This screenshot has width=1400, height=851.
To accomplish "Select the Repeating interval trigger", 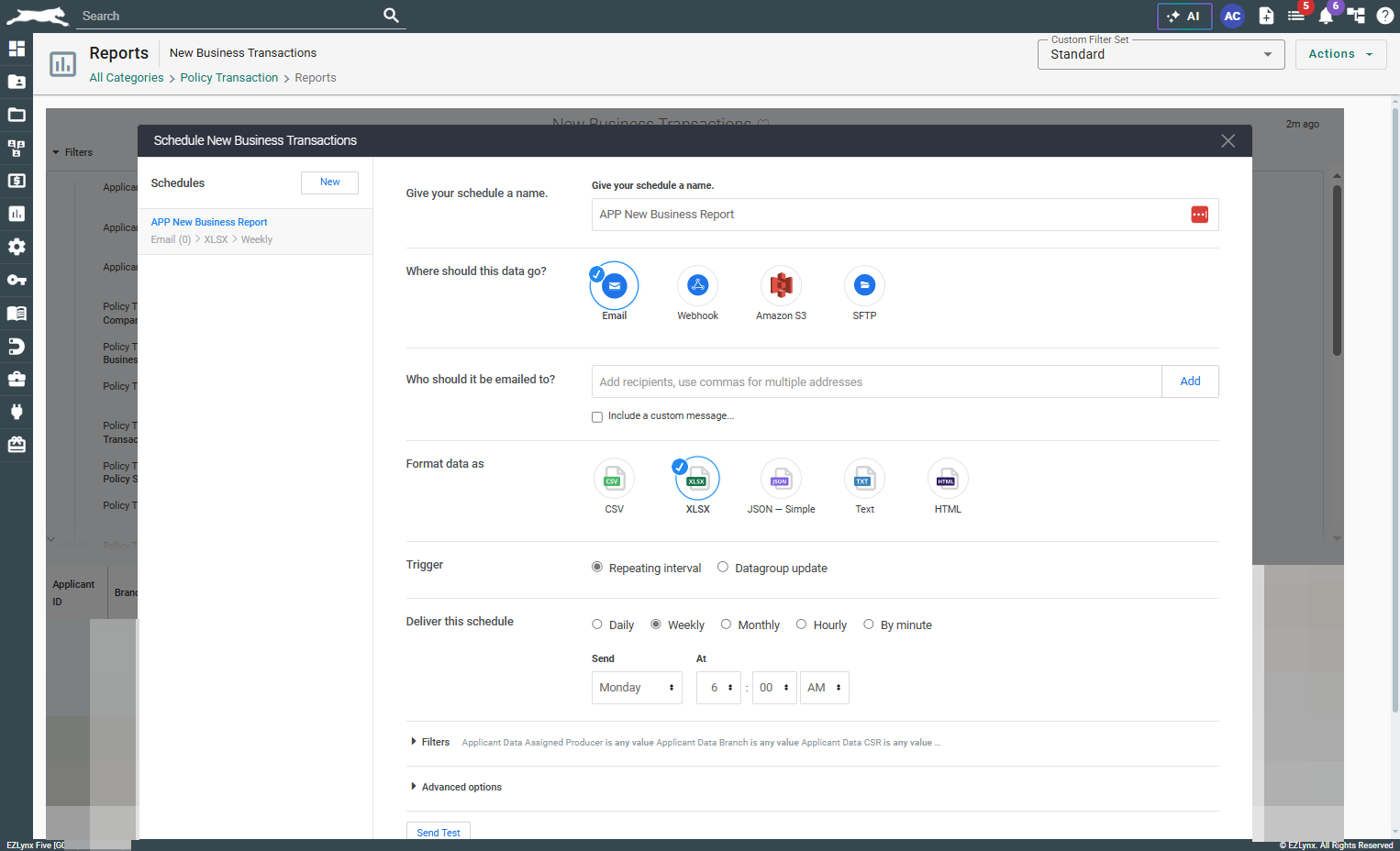I will [597, 568].
